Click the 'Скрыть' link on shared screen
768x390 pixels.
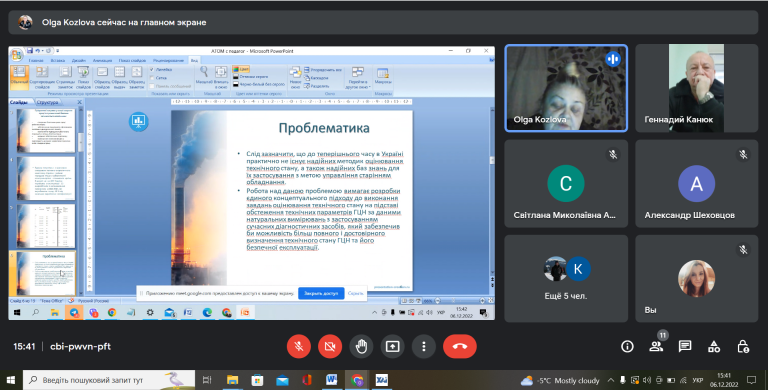tap(356, 293)
